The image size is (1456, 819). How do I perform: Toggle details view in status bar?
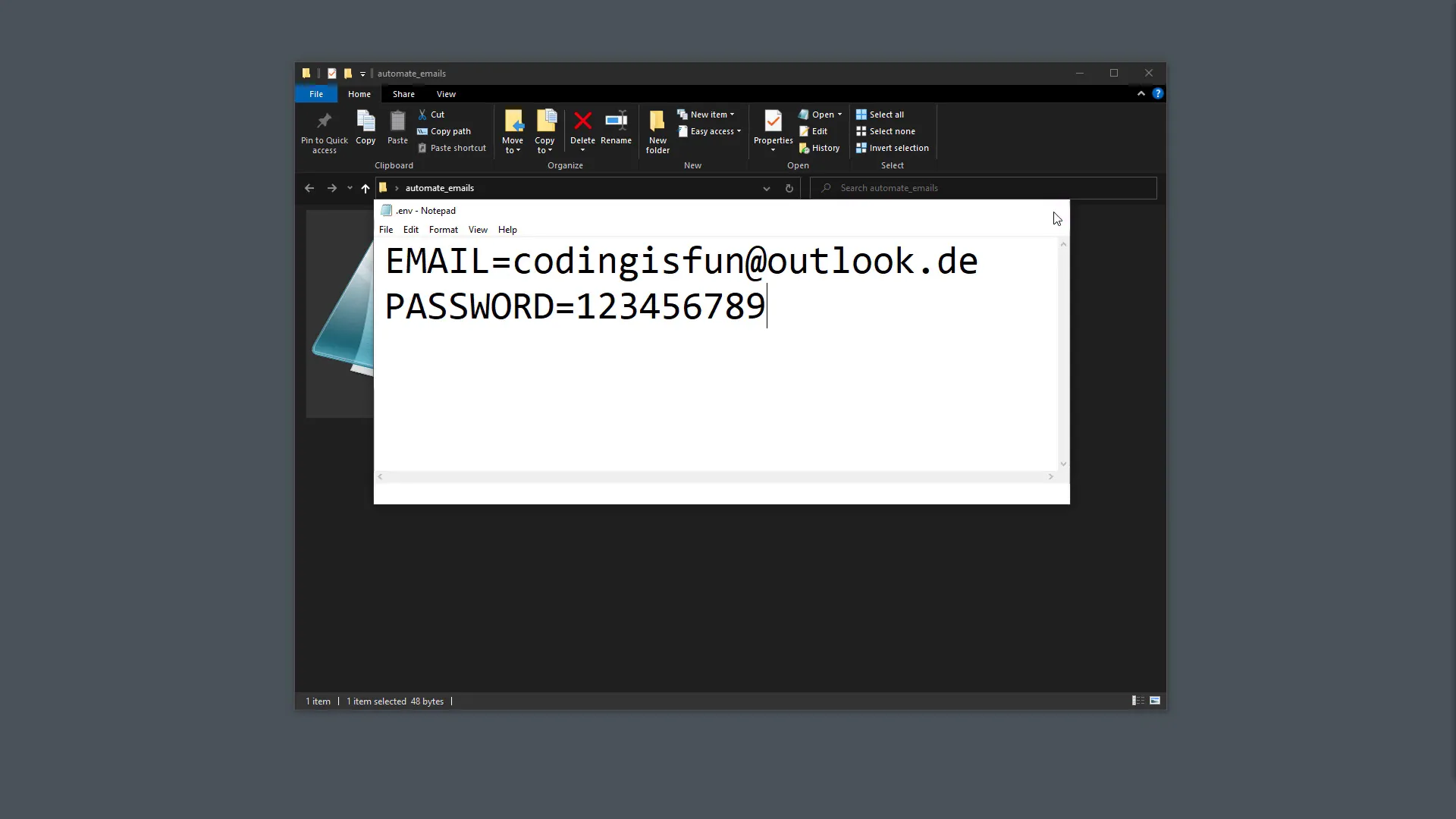tap(1137, 700)
